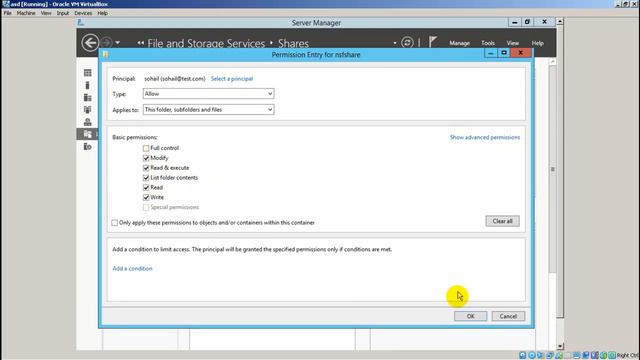Click the fifth sidebar icon below Storage Pools
Viewport: 640px width, 360px height.
[x=87, y=122]
